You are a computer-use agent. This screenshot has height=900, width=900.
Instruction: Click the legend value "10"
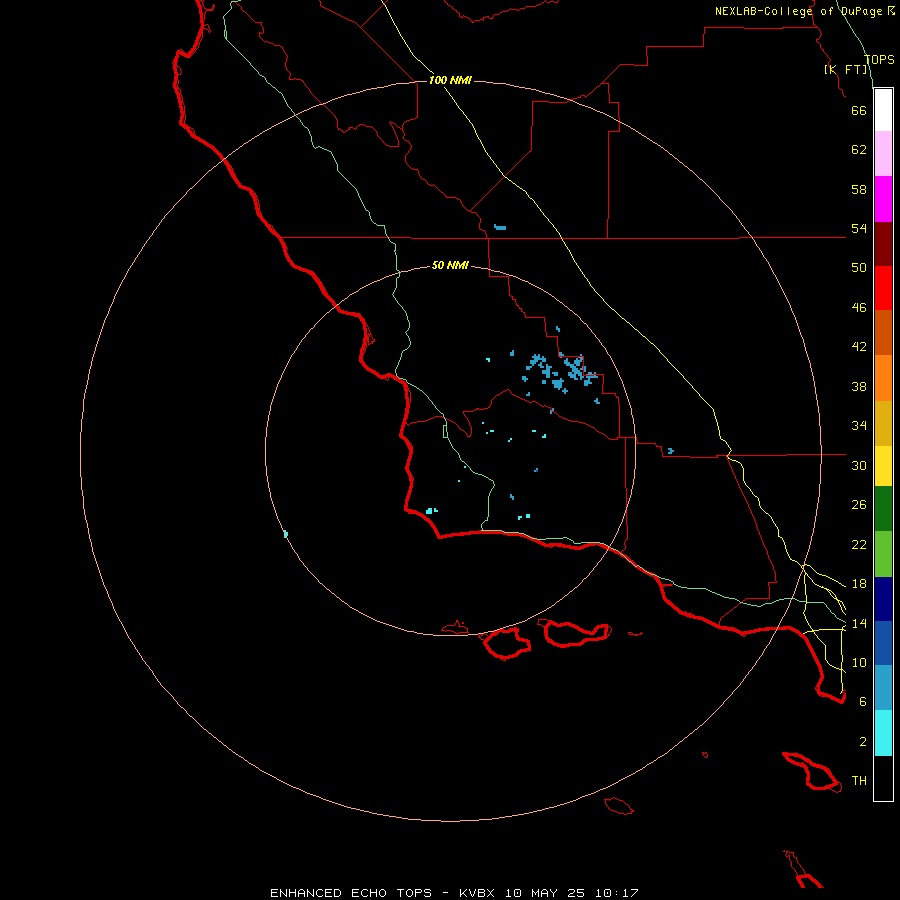click(859, 662)
